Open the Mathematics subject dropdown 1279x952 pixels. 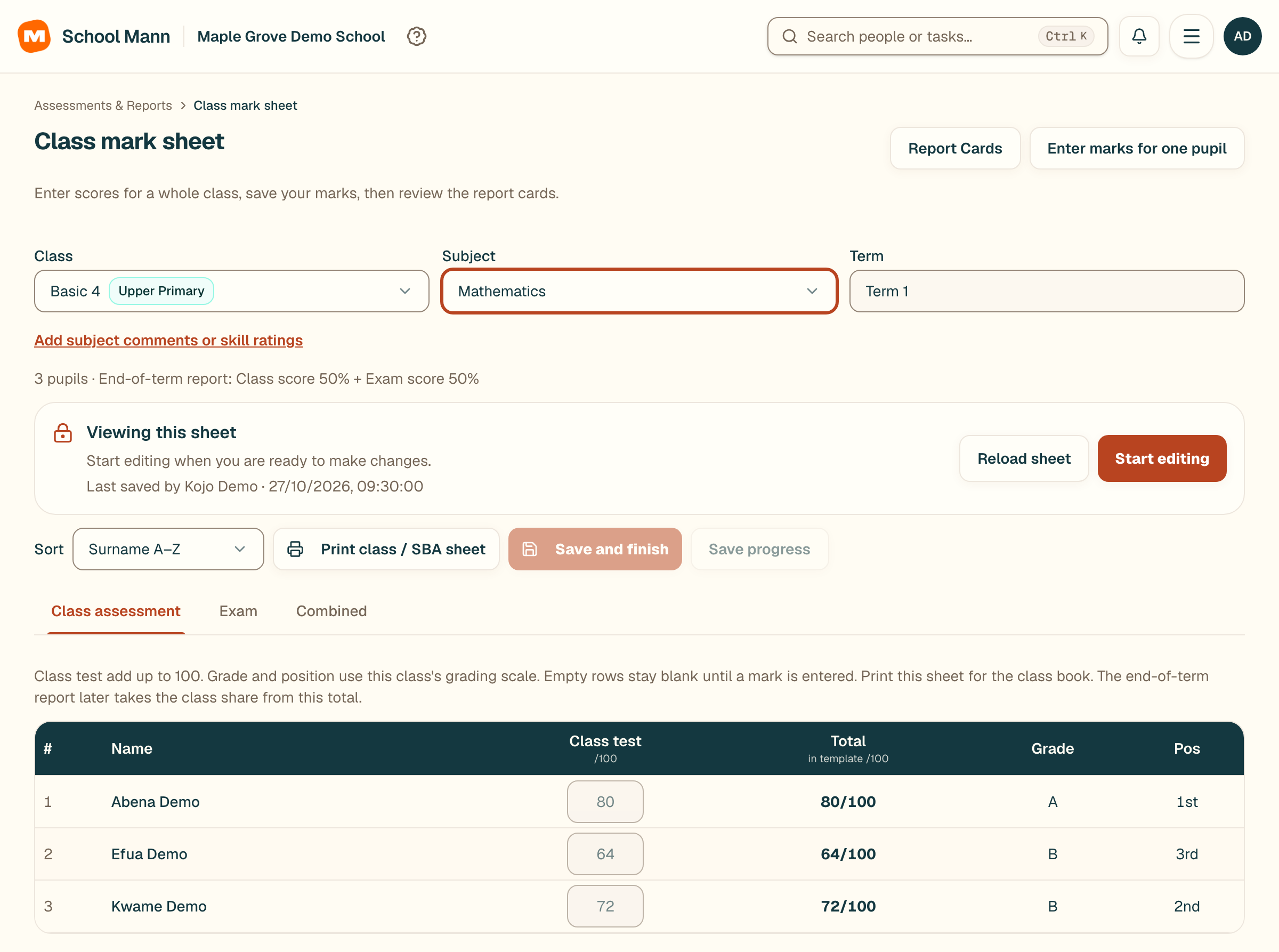coord(639,291)
